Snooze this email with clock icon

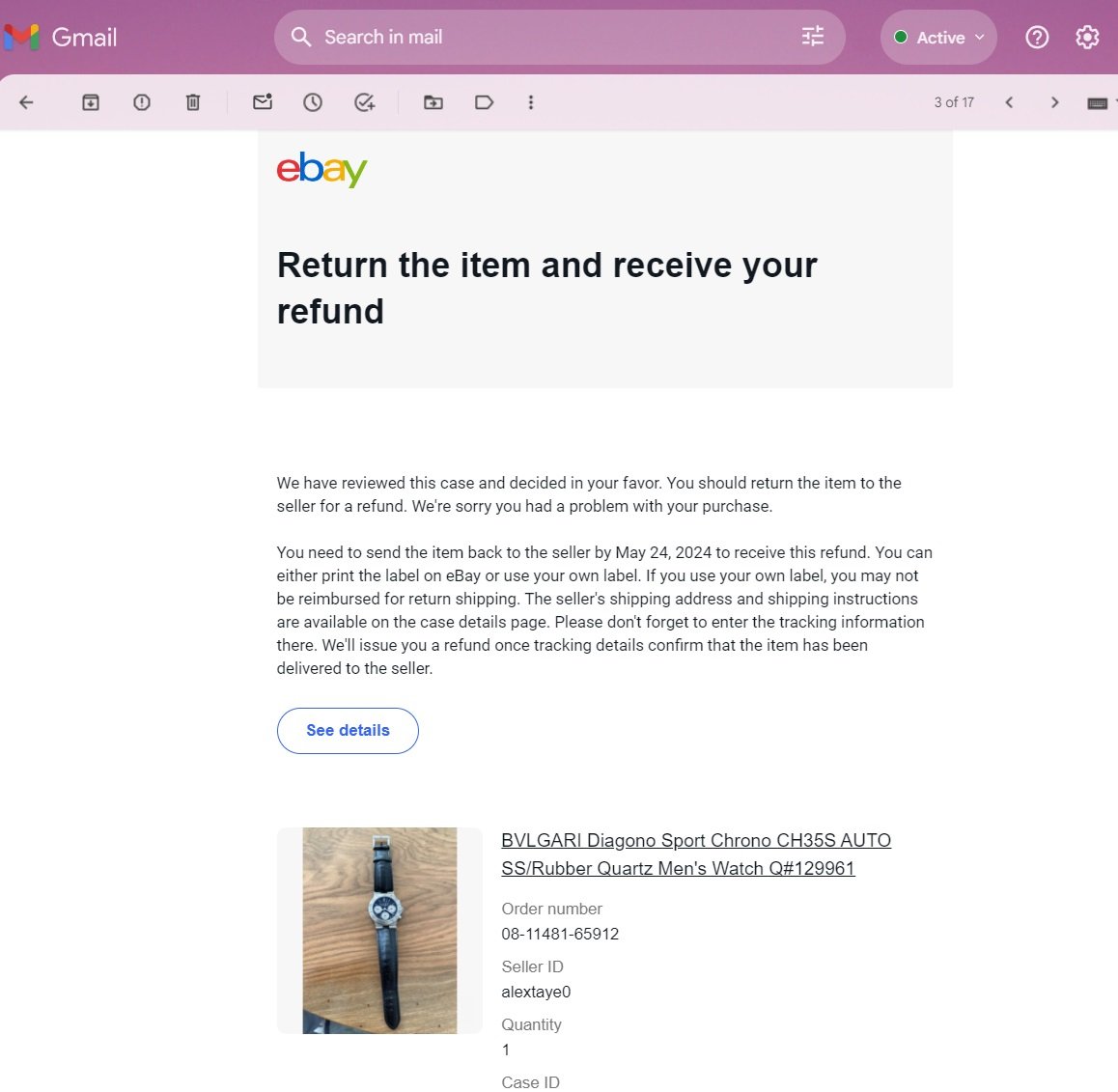313,102
